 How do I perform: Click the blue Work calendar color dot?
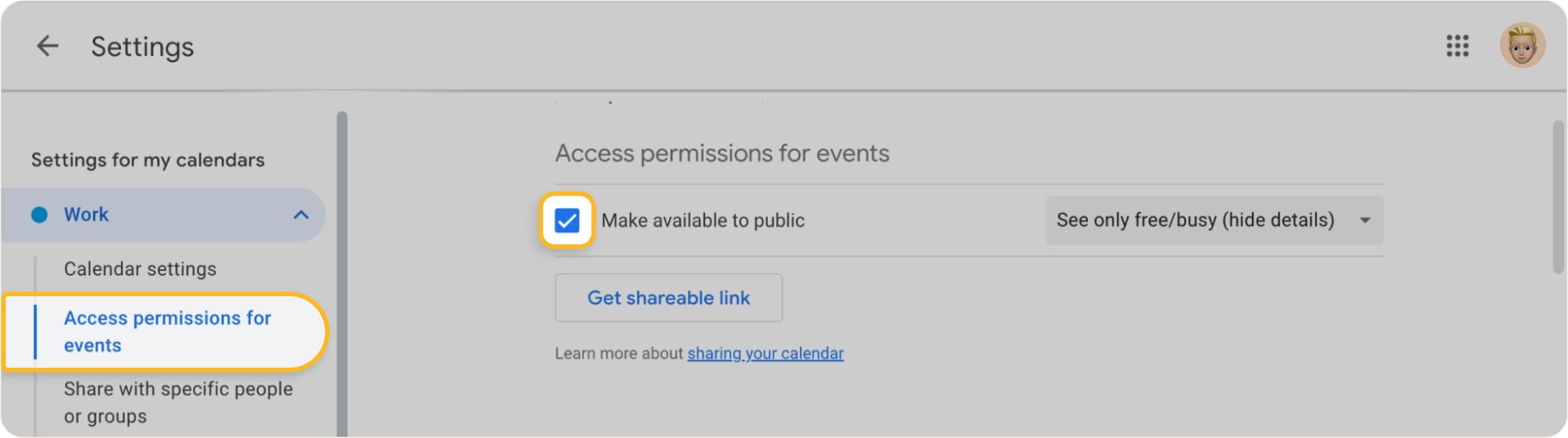[40, 215]
